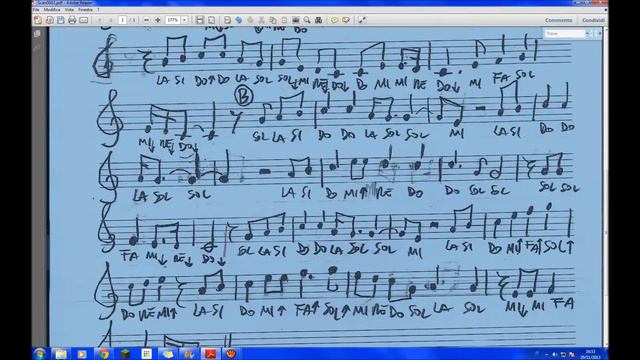This screenshot has width=640, height=360.
Task: Click the envelope email icon
Action: pyautogui.click(x=83, y=20)
